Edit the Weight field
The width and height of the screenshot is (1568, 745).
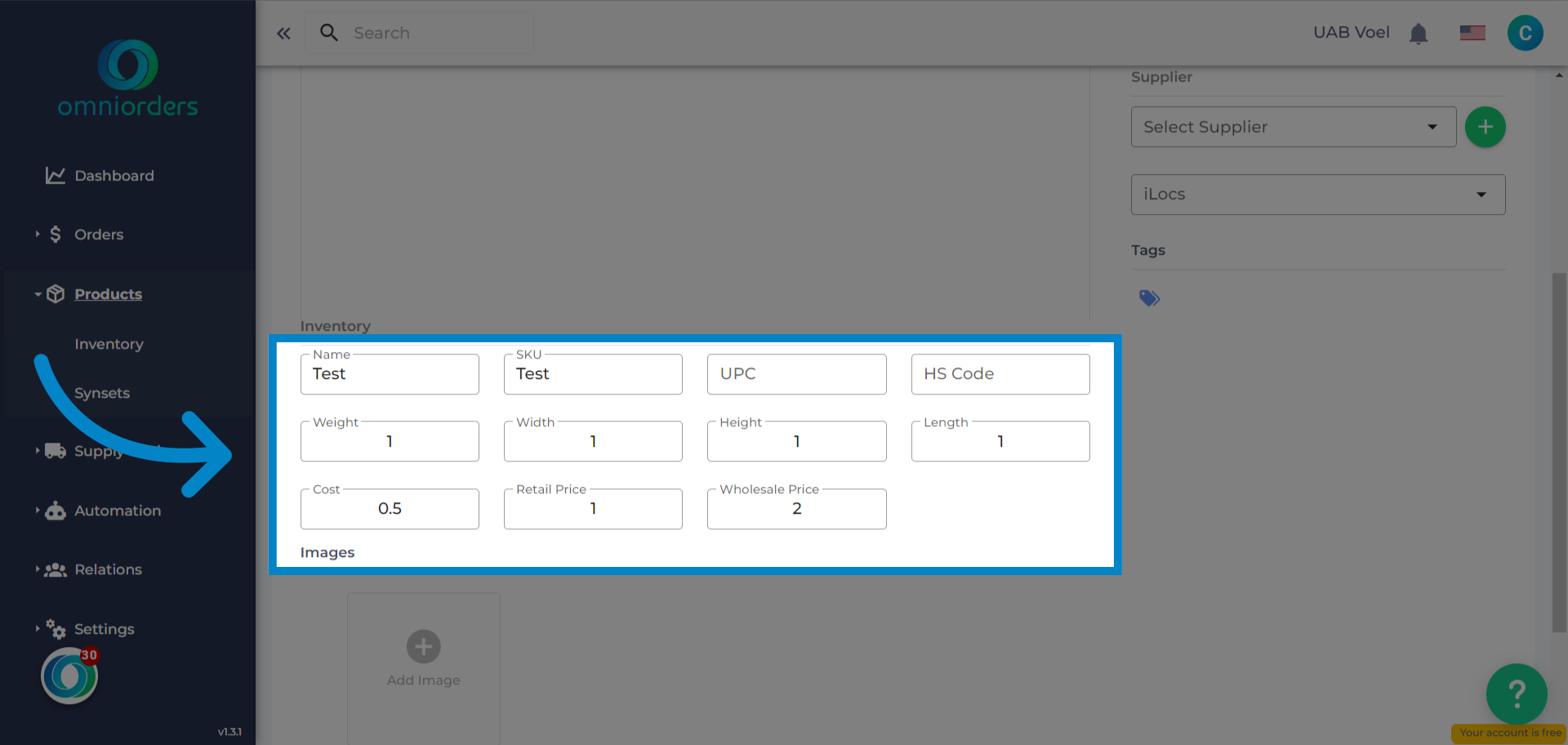(390, 441)
